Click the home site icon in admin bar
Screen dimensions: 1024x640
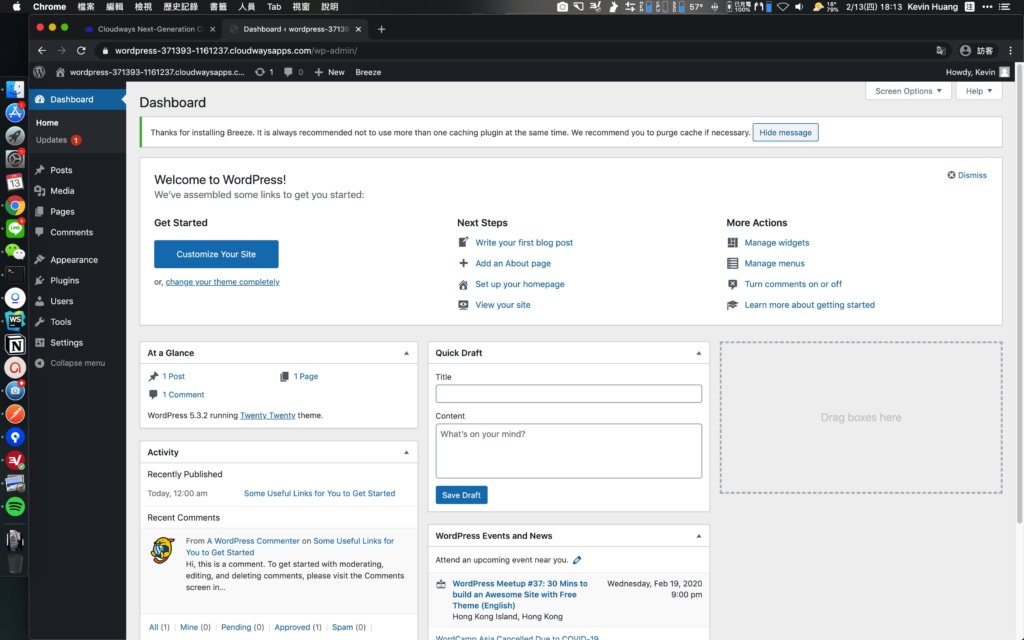60,72
